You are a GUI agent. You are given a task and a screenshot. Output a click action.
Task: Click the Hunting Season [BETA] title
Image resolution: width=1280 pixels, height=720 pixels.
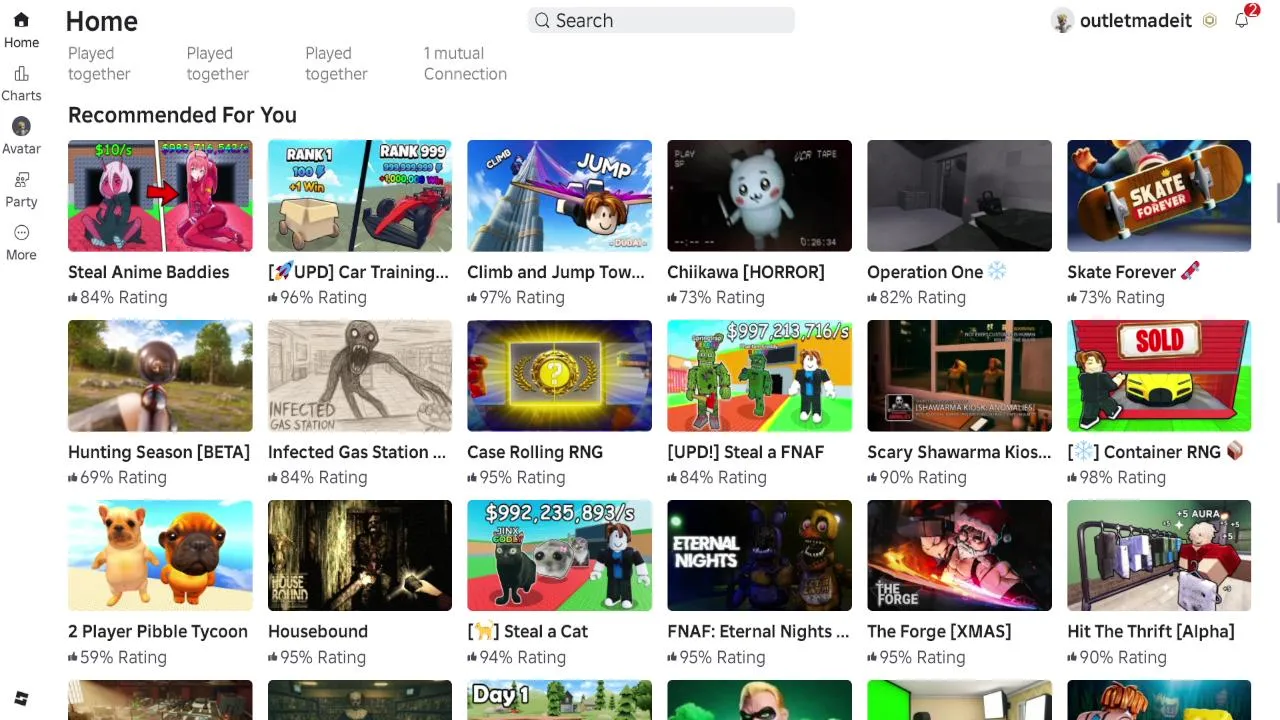tap(159, 452)
